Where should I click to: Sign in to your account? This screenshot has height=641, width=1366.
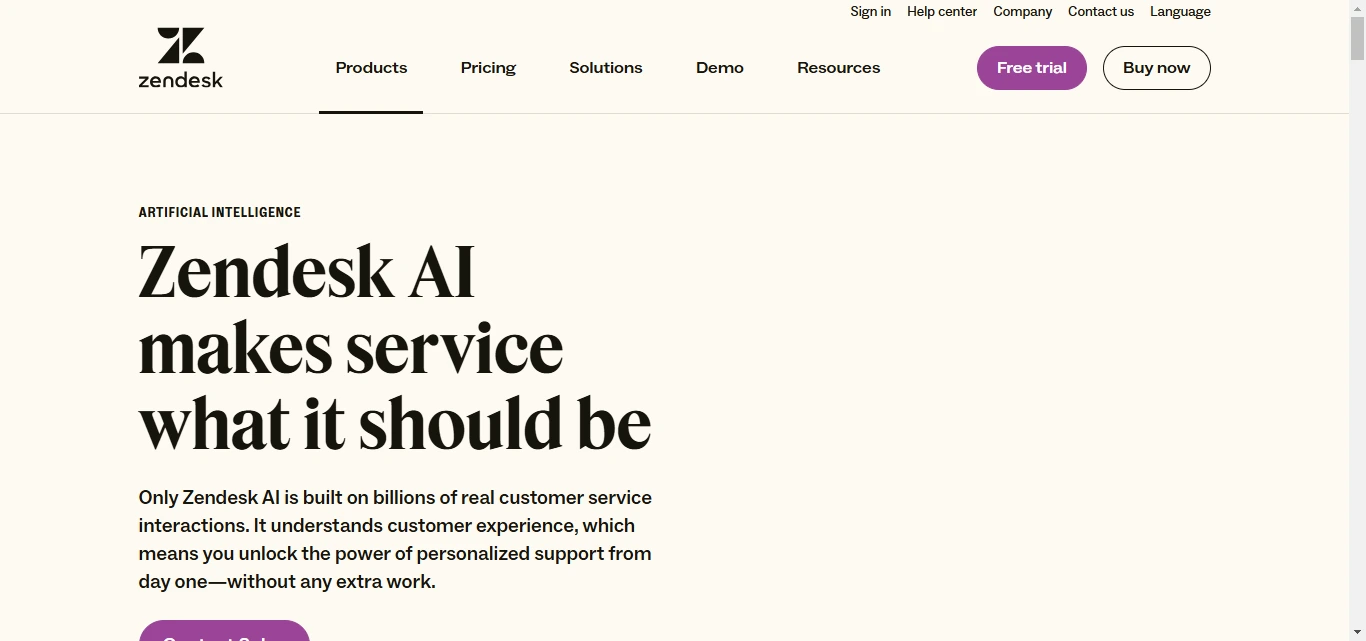870,11
